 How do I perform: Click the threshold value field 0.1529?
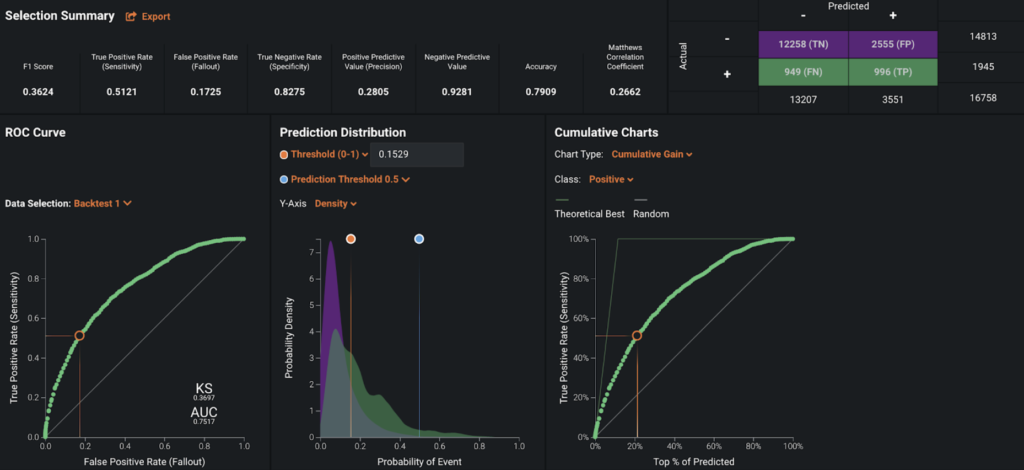[417, 155]
